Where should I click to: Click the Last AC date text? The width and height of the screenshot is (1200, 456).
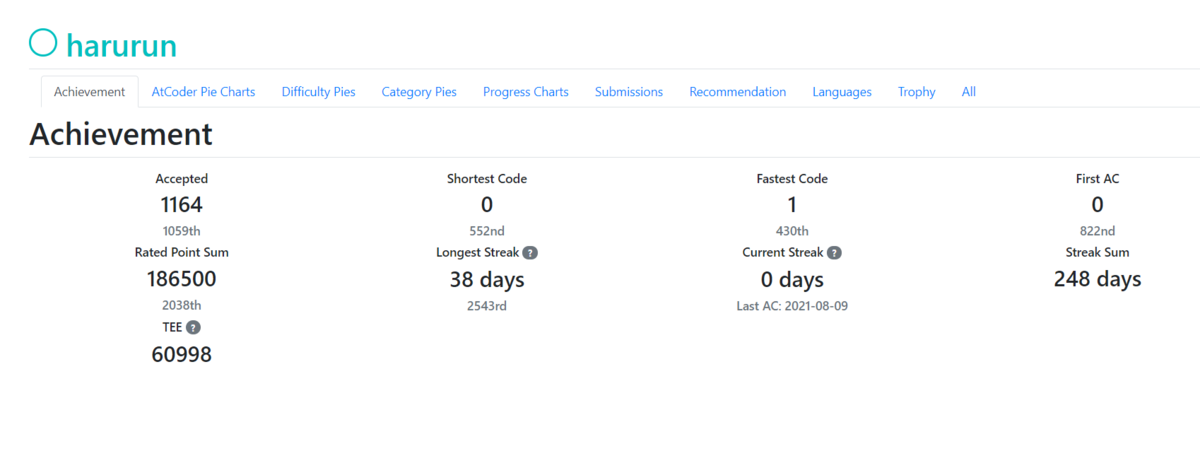tap(792, 305)
